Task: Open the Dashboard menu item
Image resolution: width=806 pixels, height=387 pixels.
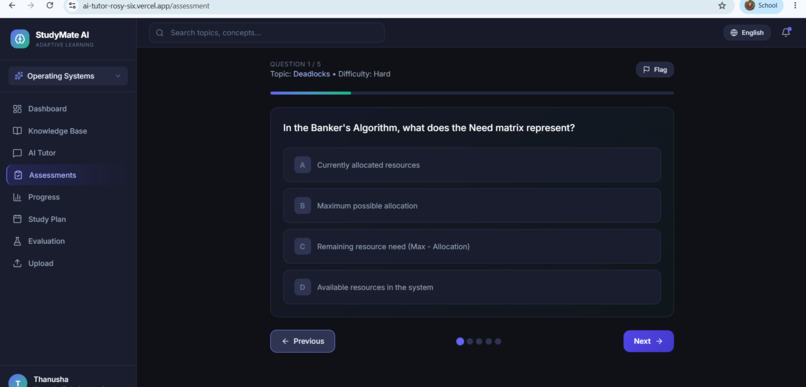Action: [x=67, y=109]
